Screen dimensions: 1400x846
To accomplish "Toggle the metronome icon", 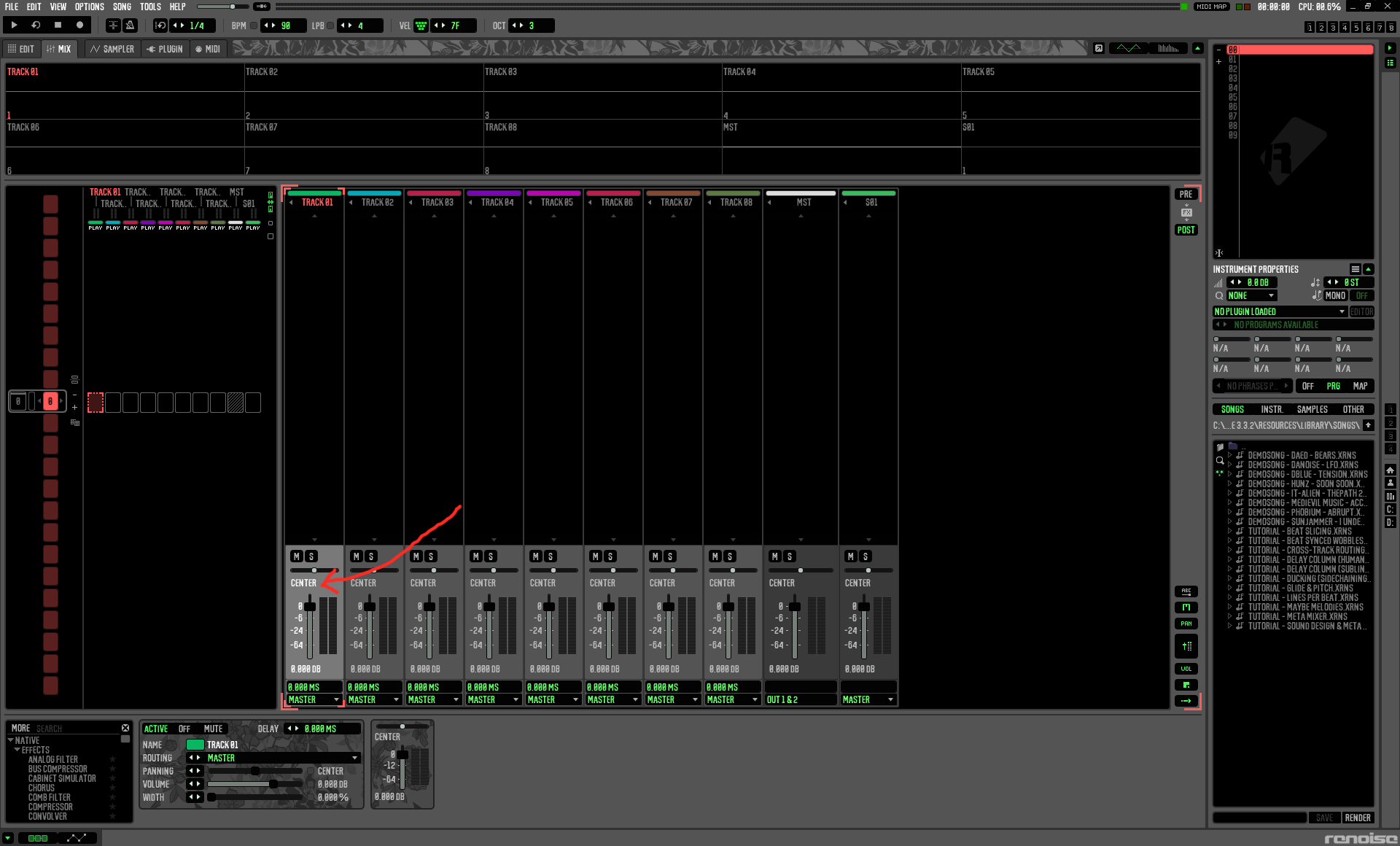I will 130,26.
